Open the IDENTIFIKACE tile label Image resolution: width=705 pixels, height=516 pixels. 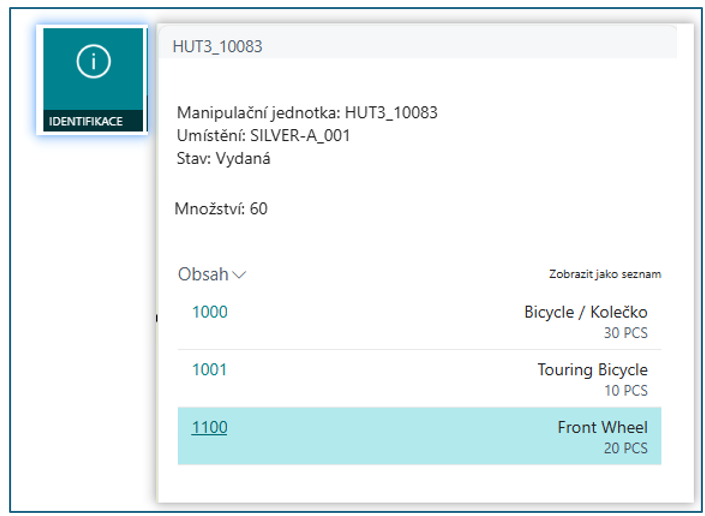(x=86, y=121)
